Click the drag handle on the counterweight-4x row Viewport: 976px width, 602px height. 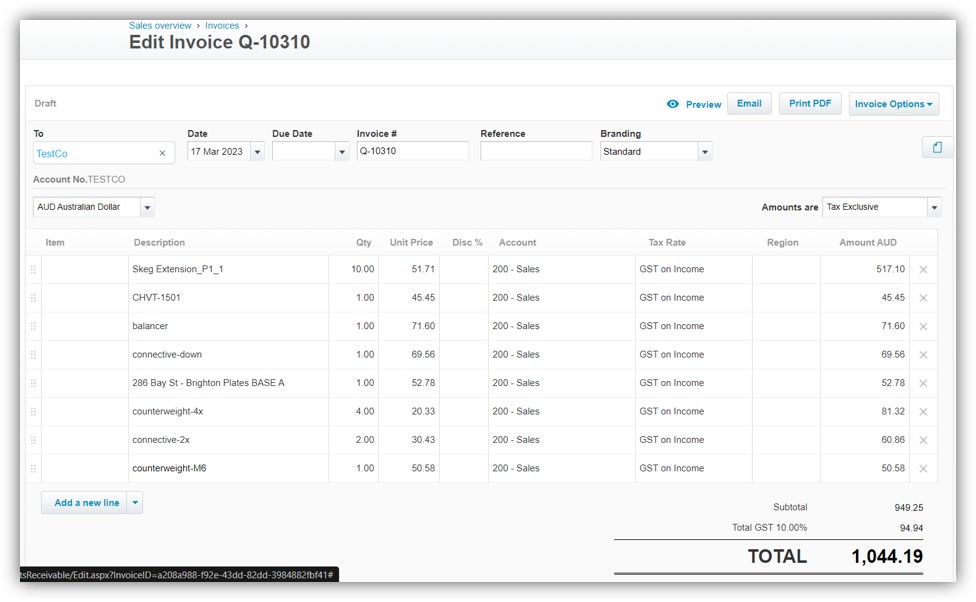[x=33, y=411]
